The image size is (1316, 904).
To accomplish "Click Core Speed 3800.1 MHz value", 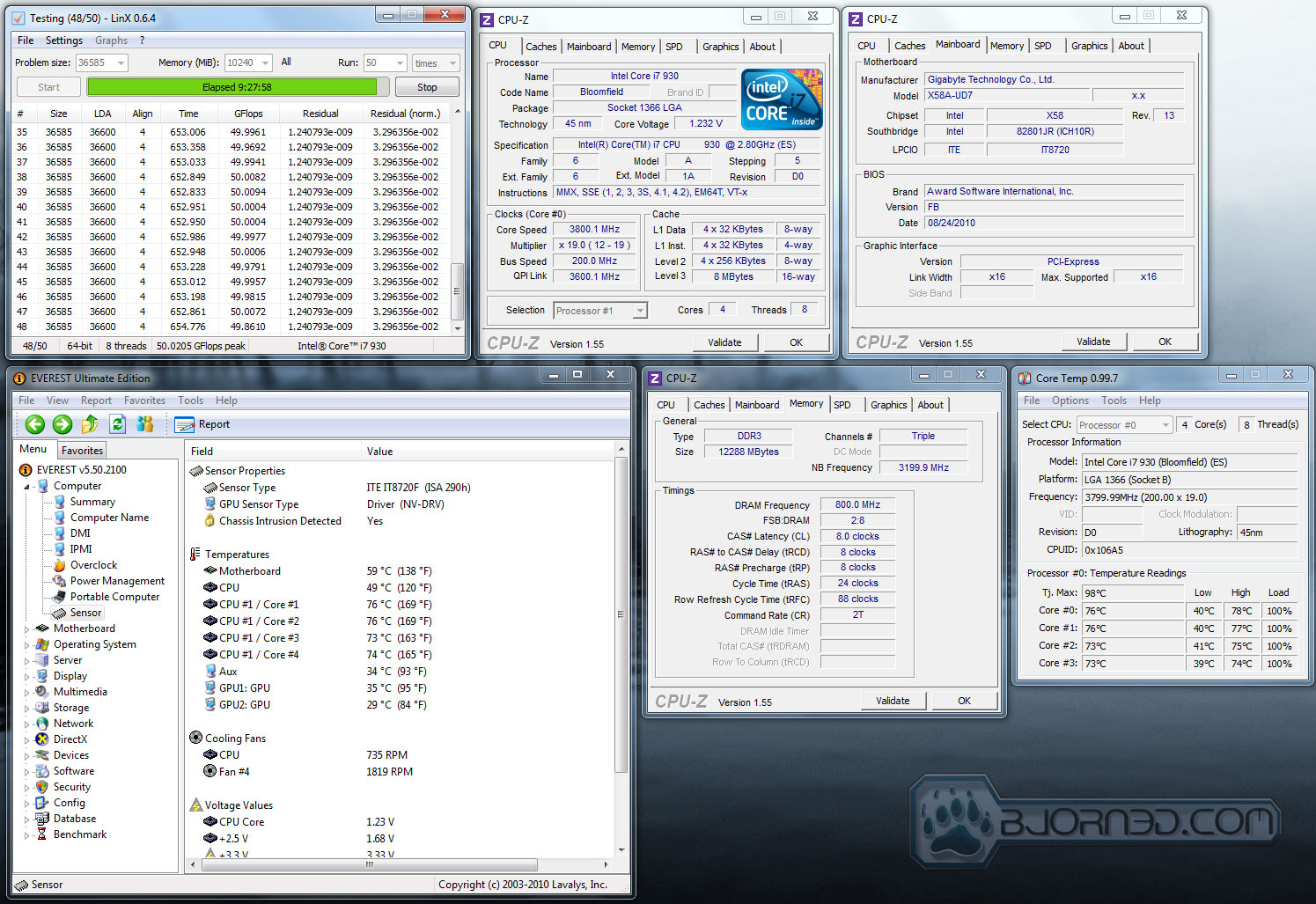I will pos(594,230).
